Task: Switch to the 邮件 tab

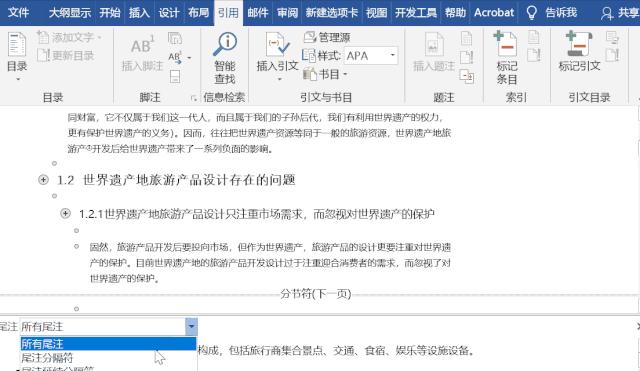Action: coord(258,13)
